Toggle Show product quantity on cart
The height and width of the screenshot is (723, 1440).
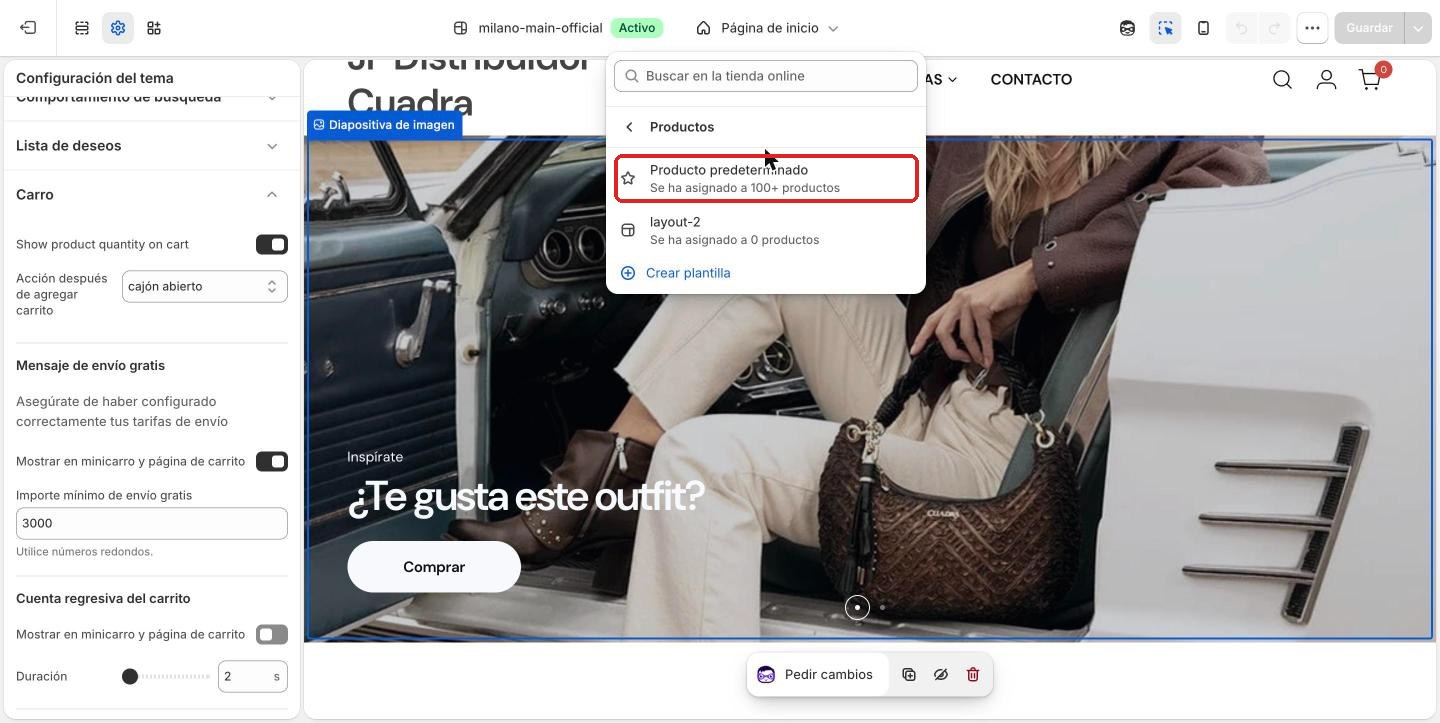[x=272, y=245]
